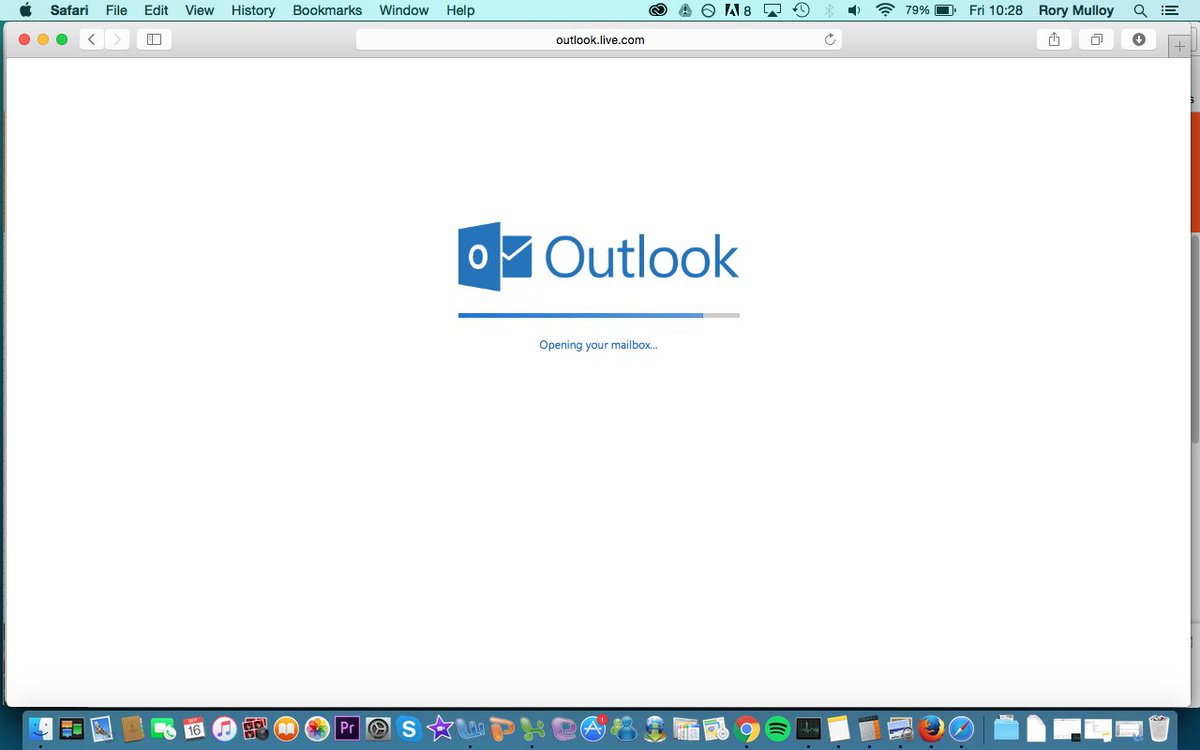
Task: Open iMovie in the Dock
Action: point(438,728)
